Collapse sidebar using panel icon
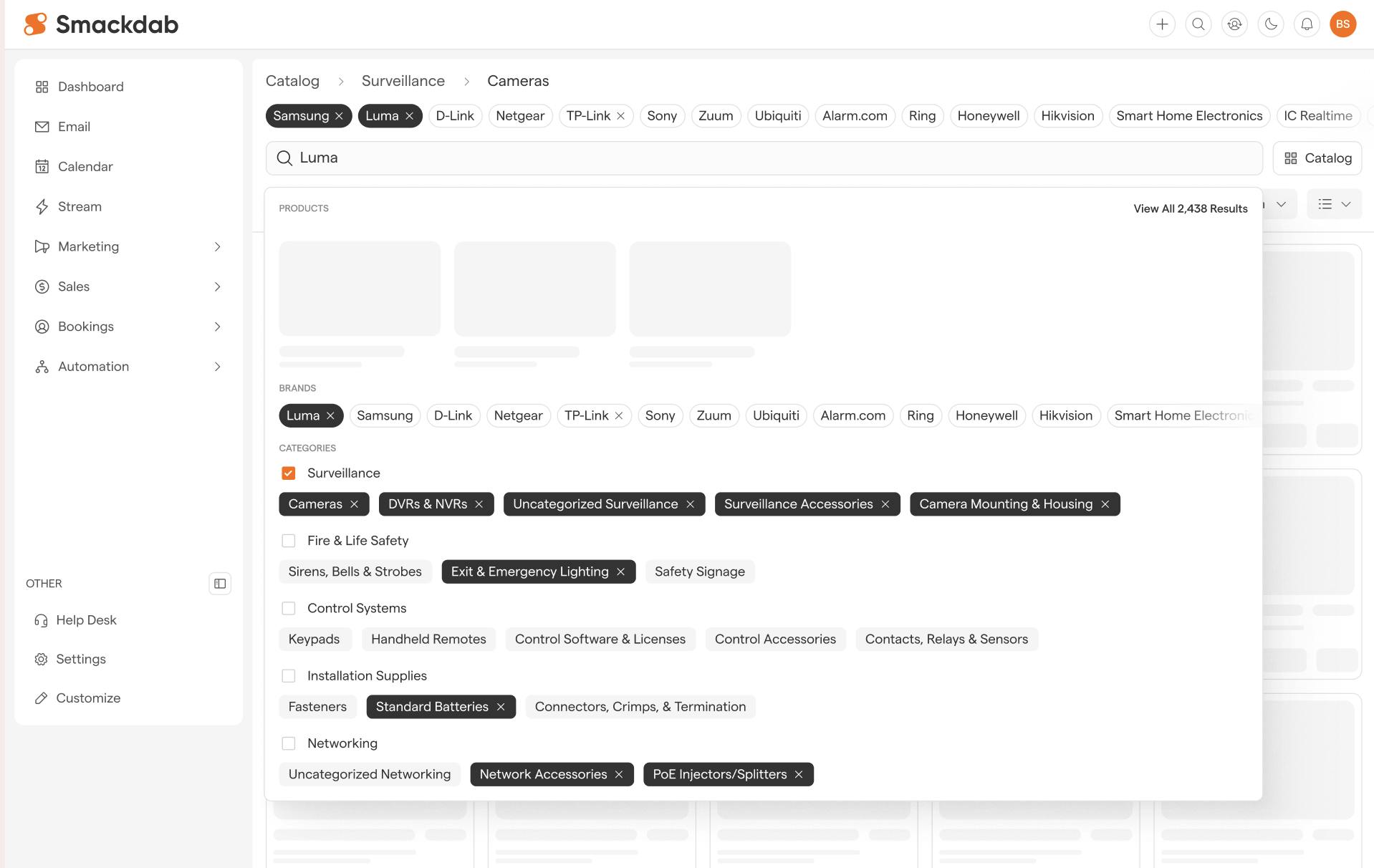This screenshot has height=868, width=1374. [220, 584]
